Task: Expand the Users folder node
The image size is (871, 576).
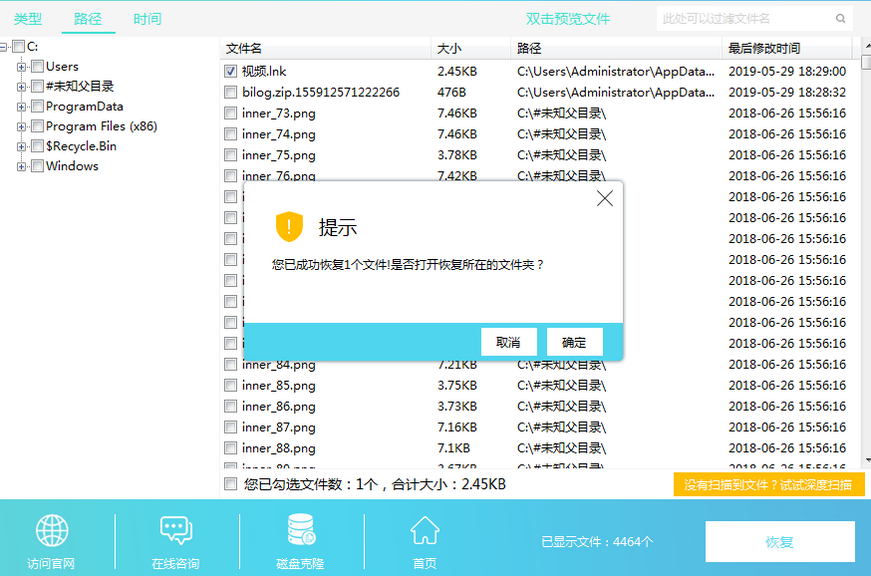Action: tap(22, 66)
